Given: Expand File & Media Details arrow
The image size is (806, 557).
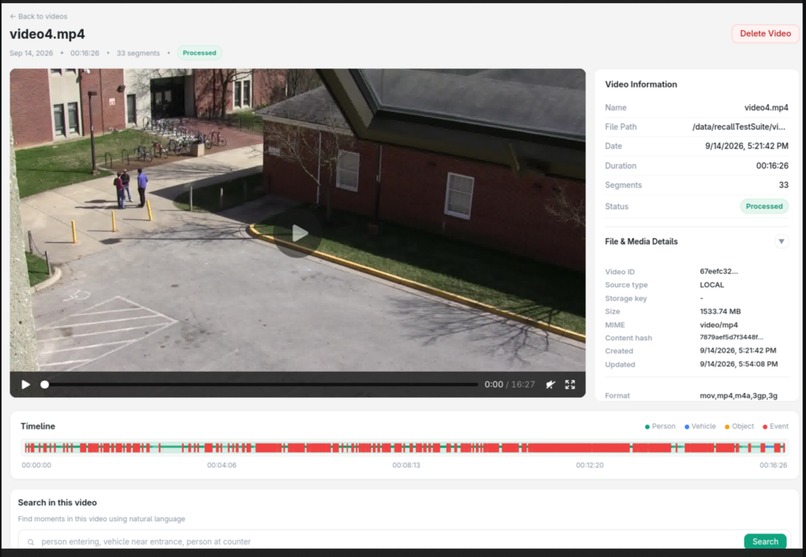Looking at the screenshot, I should [781, 242].
